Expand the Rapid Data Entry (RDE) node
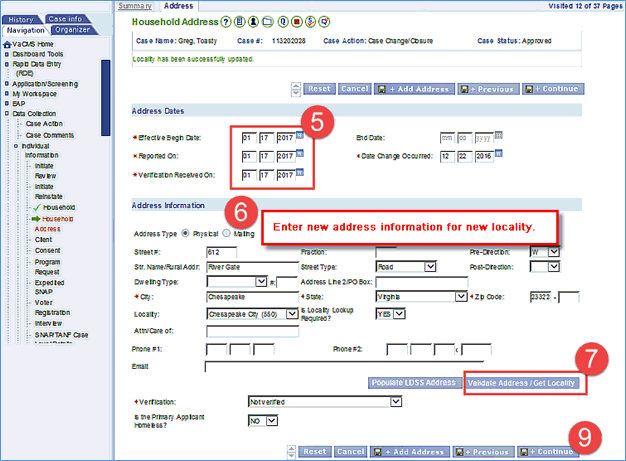This screenshot has width=626, height=461. (x=6, y=64)
